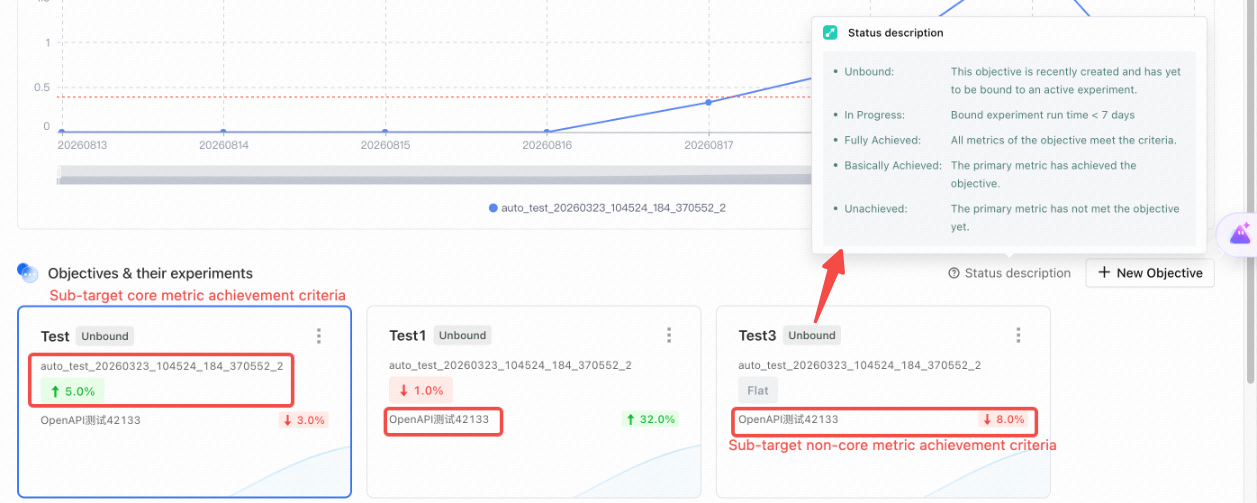Open the three-dot menu on Test3 card
The image size is (1257, 503).
click(x=1018, y=336)
